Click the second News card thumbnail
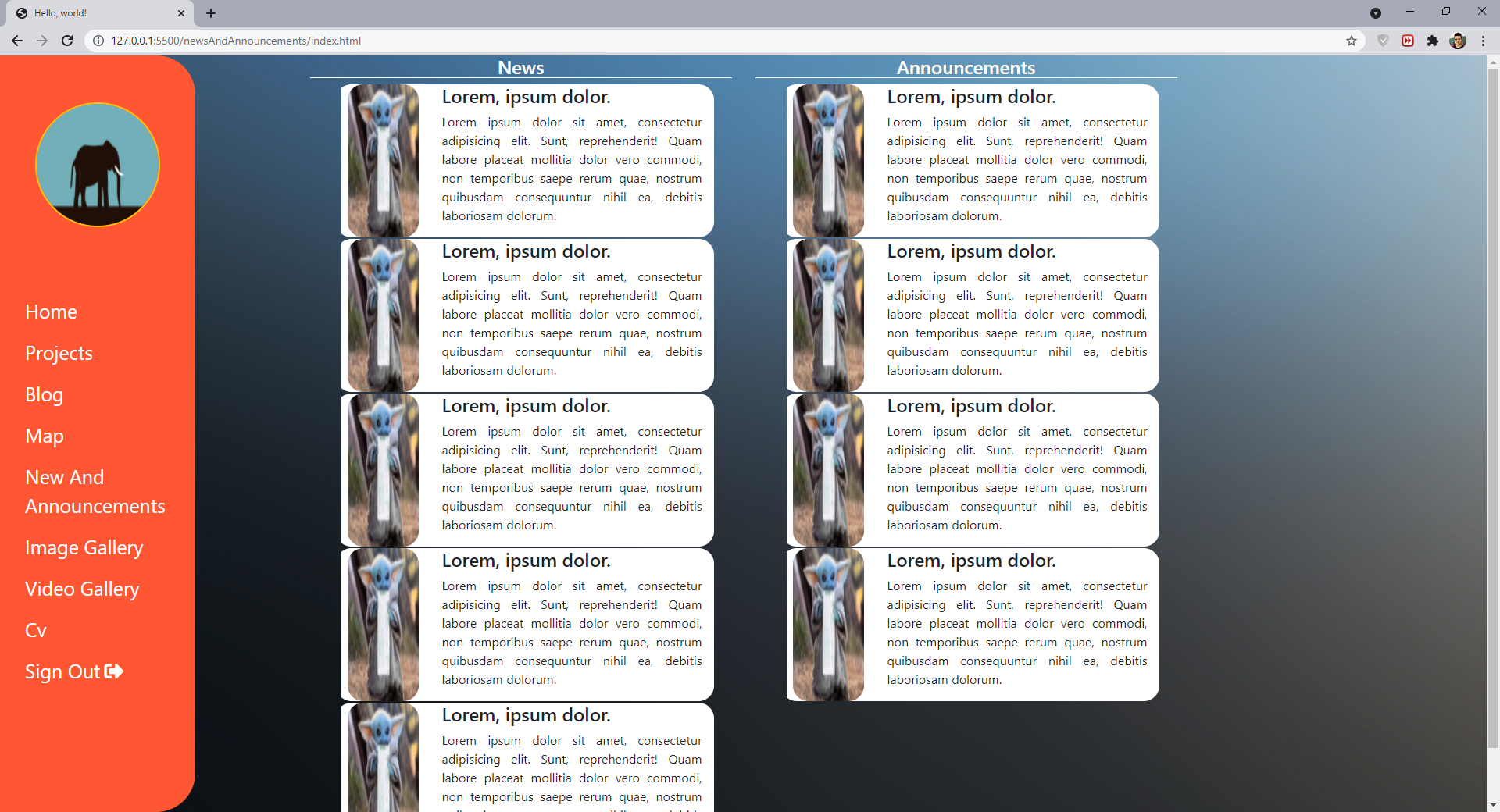Screen dimensions: 1500x812 [383, 315]
